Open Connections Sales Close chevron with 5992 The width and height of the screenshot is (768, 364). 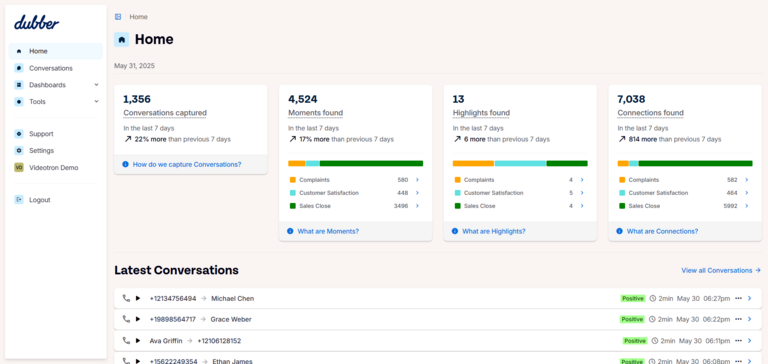click(746, 206)
